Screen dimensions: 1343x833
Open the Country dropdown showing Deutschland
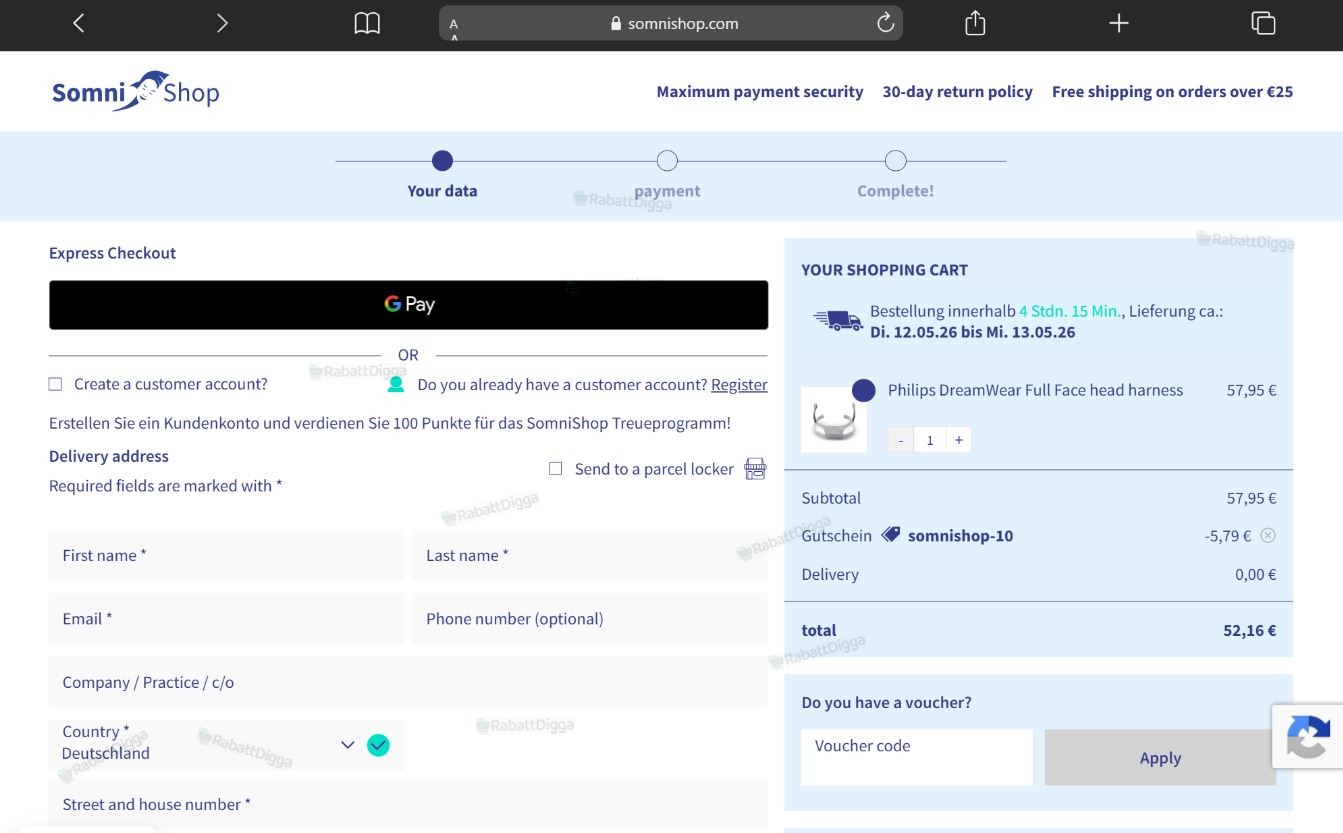[226, 744]
